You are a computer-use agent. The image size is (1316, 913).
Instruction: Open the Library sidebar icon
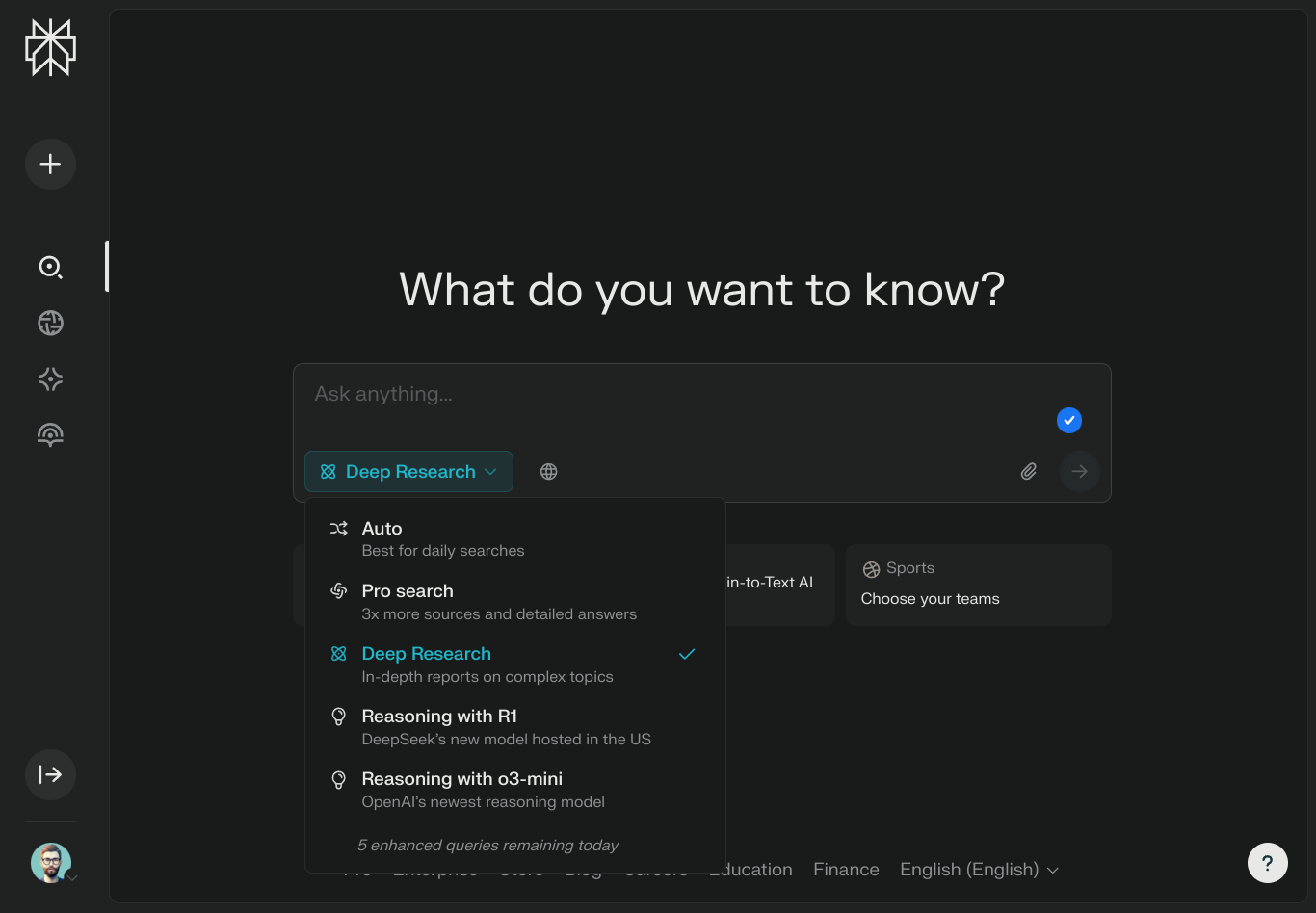pos(50,435)
